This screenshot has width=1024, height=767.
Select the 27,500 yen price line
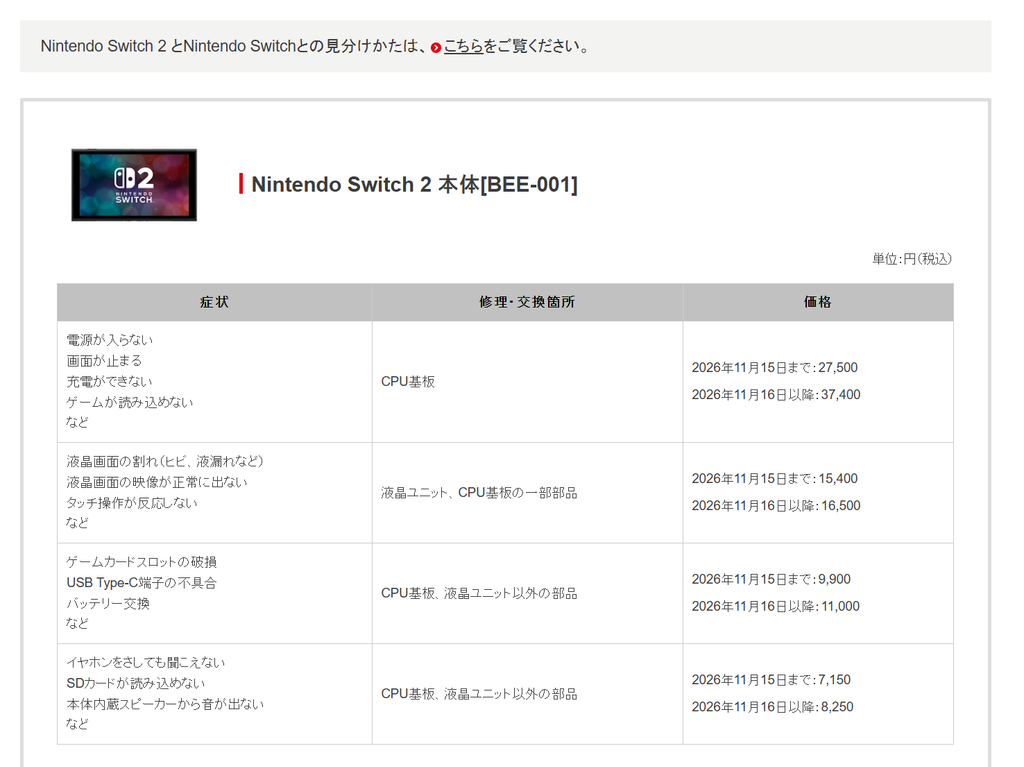pos(775,368)
